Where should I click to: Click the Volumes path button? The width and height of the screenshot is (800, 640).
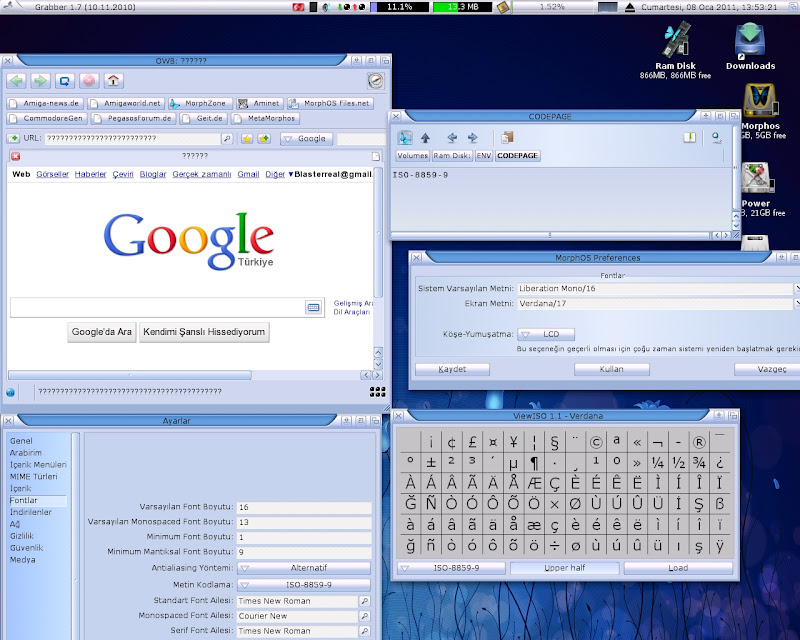[412, 156]
